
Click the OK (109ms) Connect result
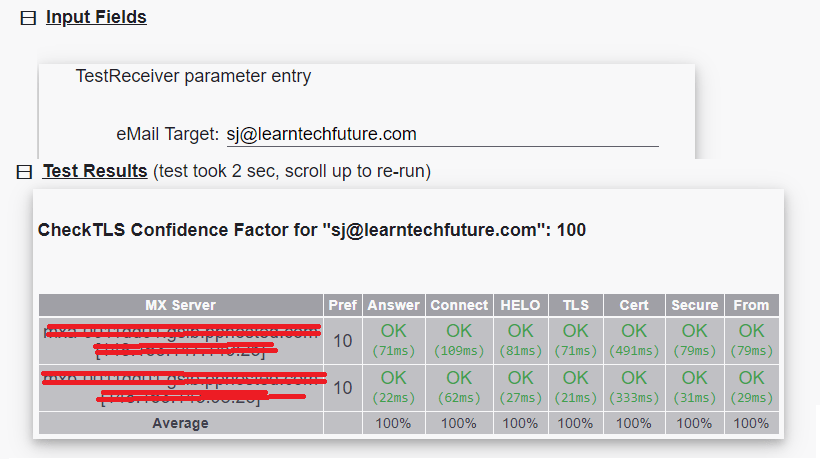[459, 340]
